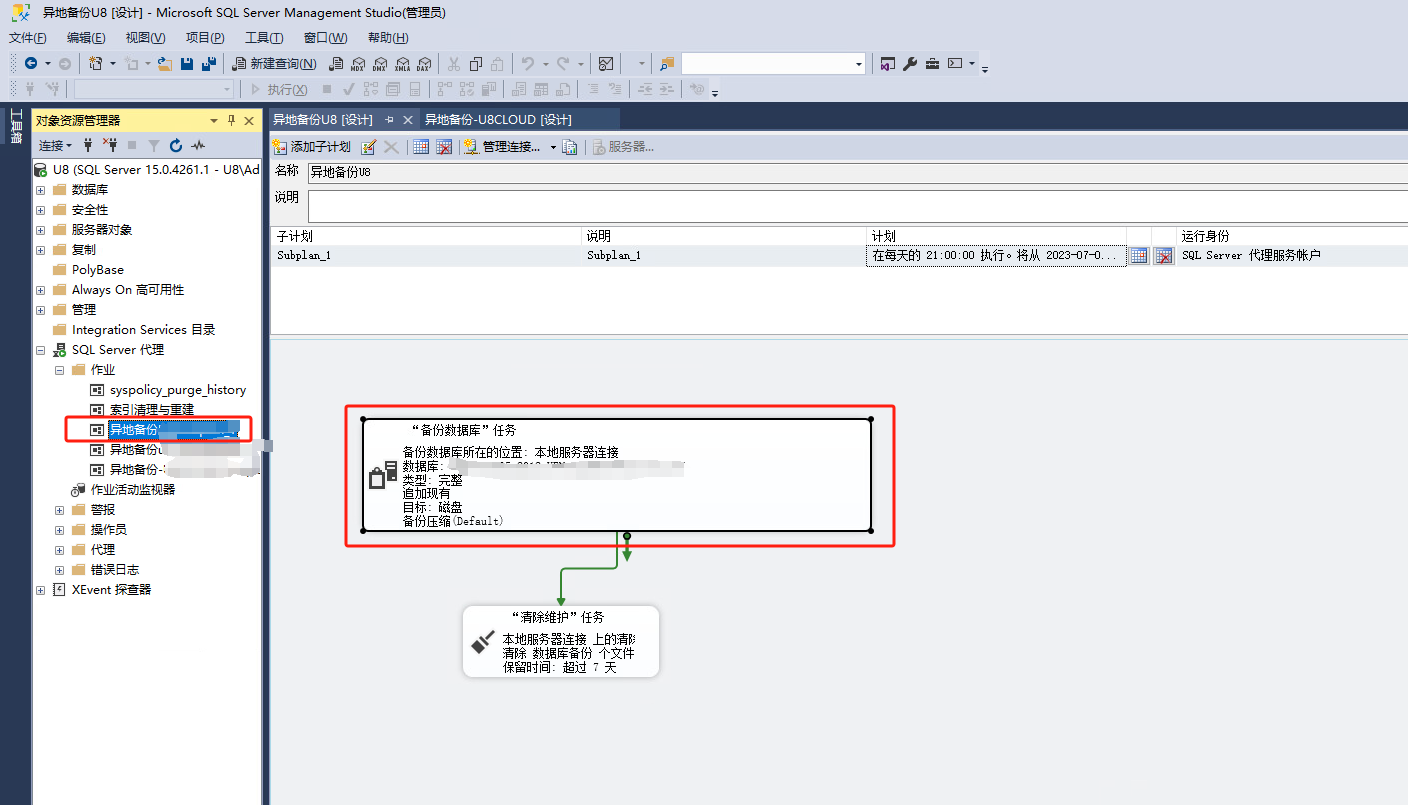Click the subplan schedule calendar toolbar icon
This screenshot has width=1408, height=805.
click(x=421, y=147)
